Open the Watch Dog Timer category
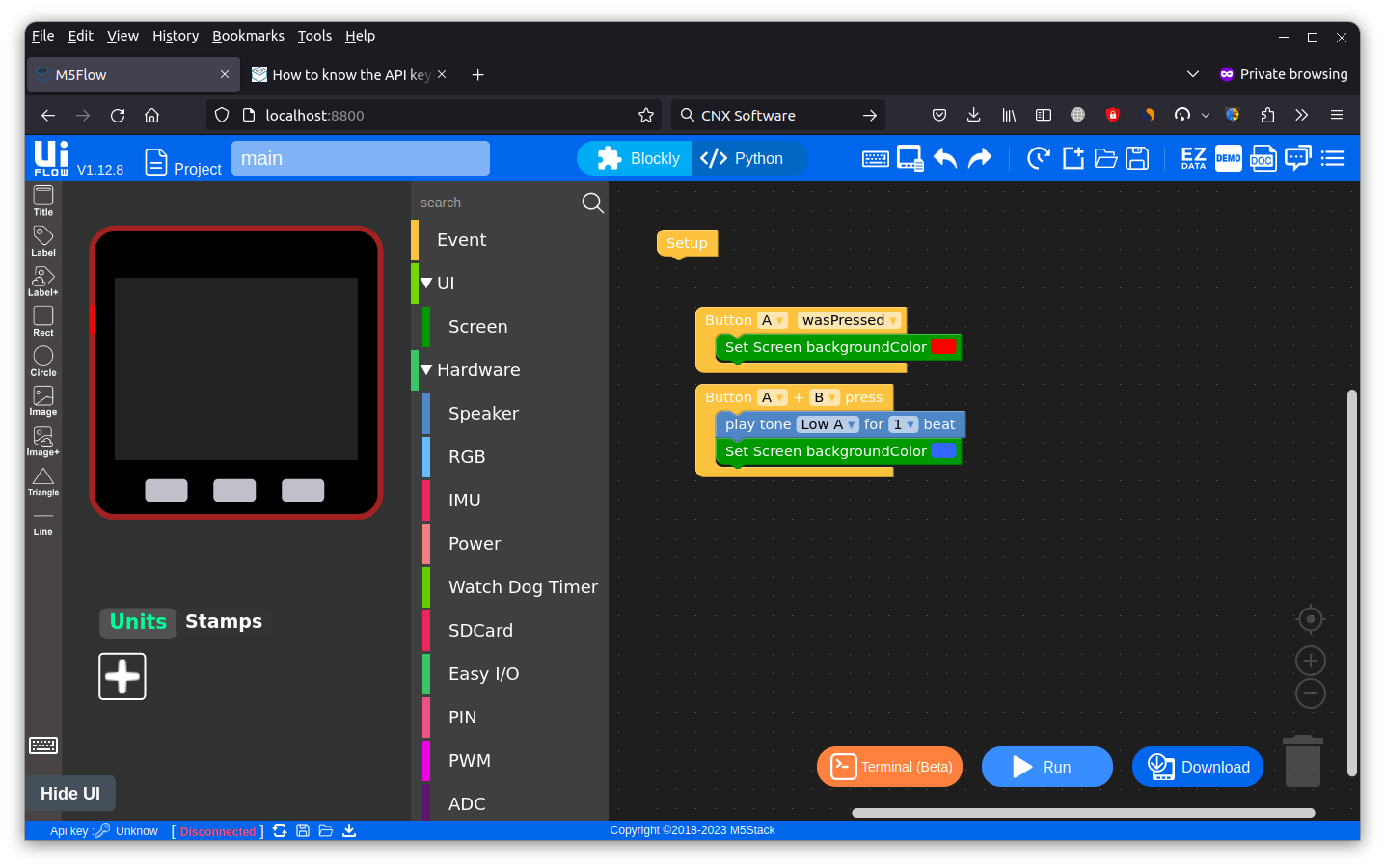Screen dimensions: 1385x868 (x=516, y=587)
